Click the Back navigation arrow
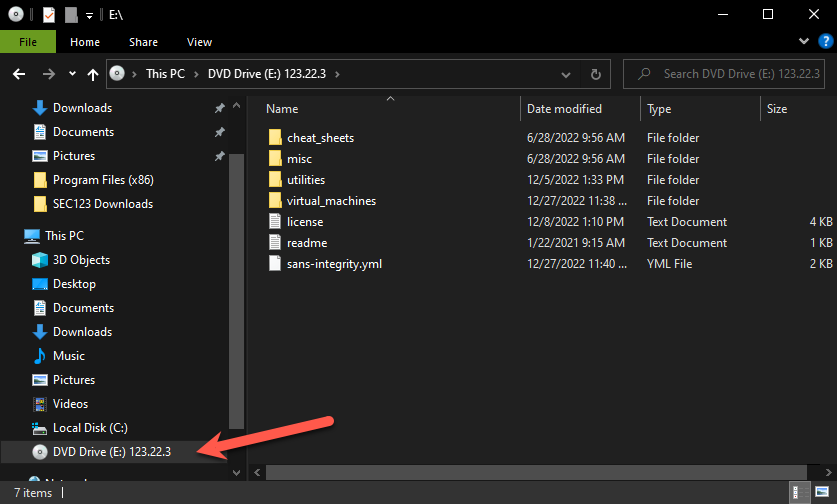This screenshot has width=837, height=504. (18, 74)
